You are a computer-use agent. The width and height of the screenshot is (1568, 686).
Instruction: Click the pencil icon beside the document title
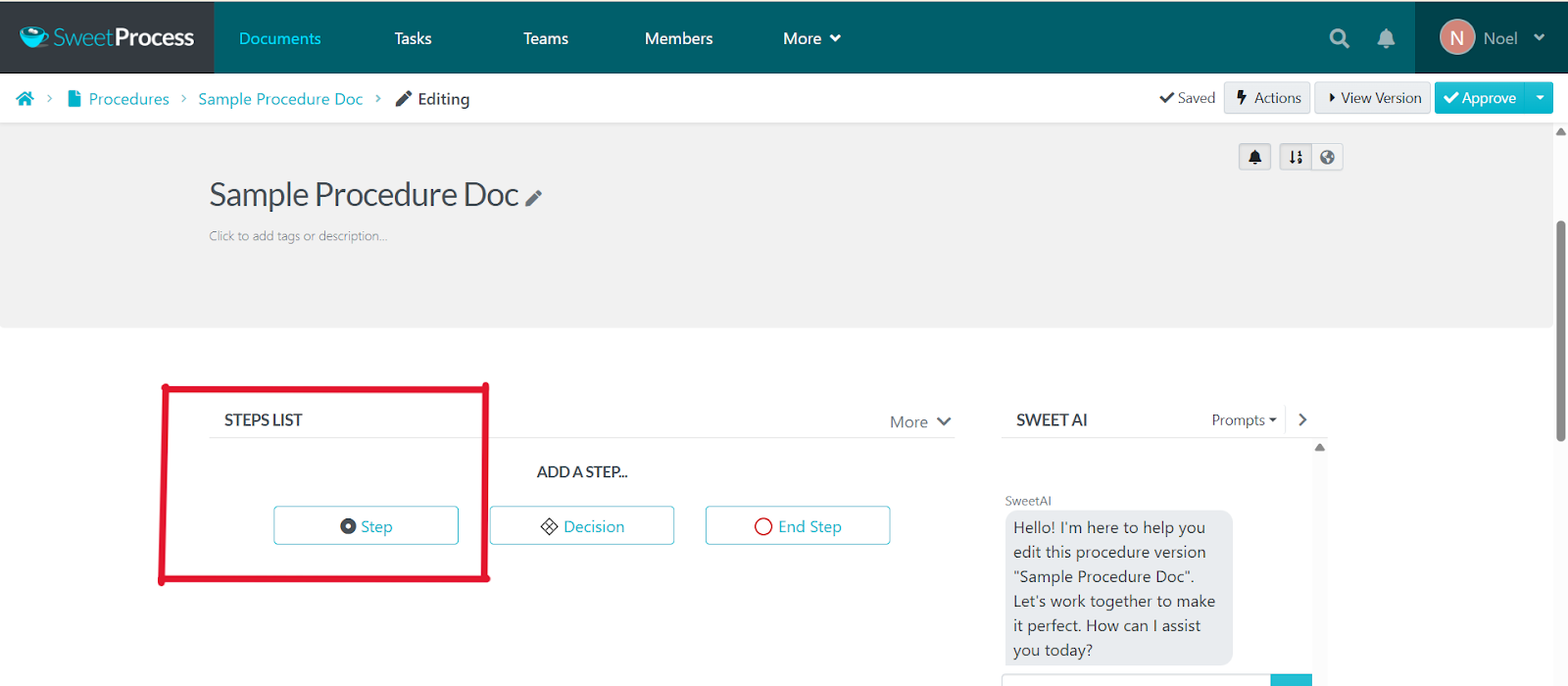[533, 198]
